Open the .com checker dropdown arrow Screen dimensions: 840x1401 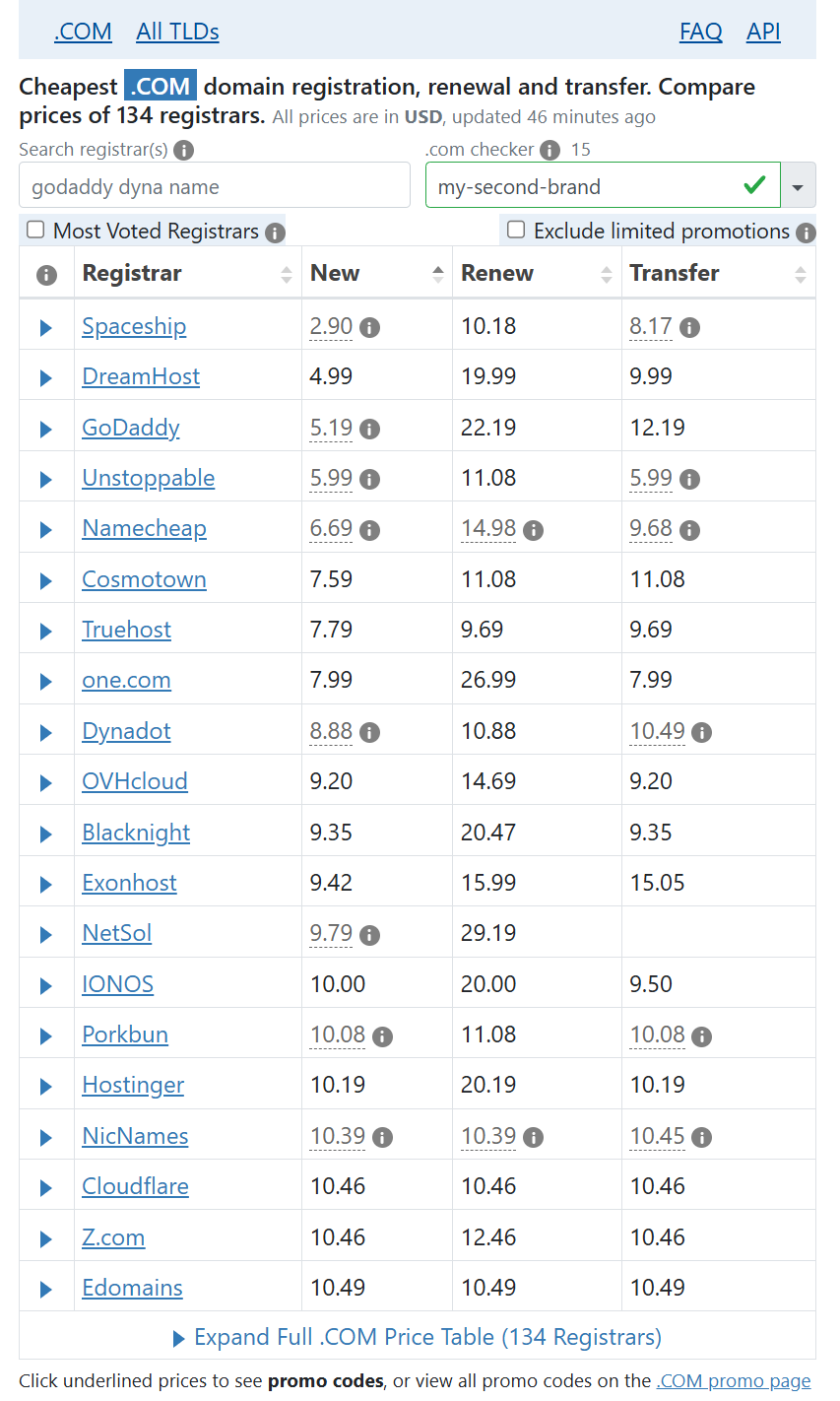click(799, 186)
